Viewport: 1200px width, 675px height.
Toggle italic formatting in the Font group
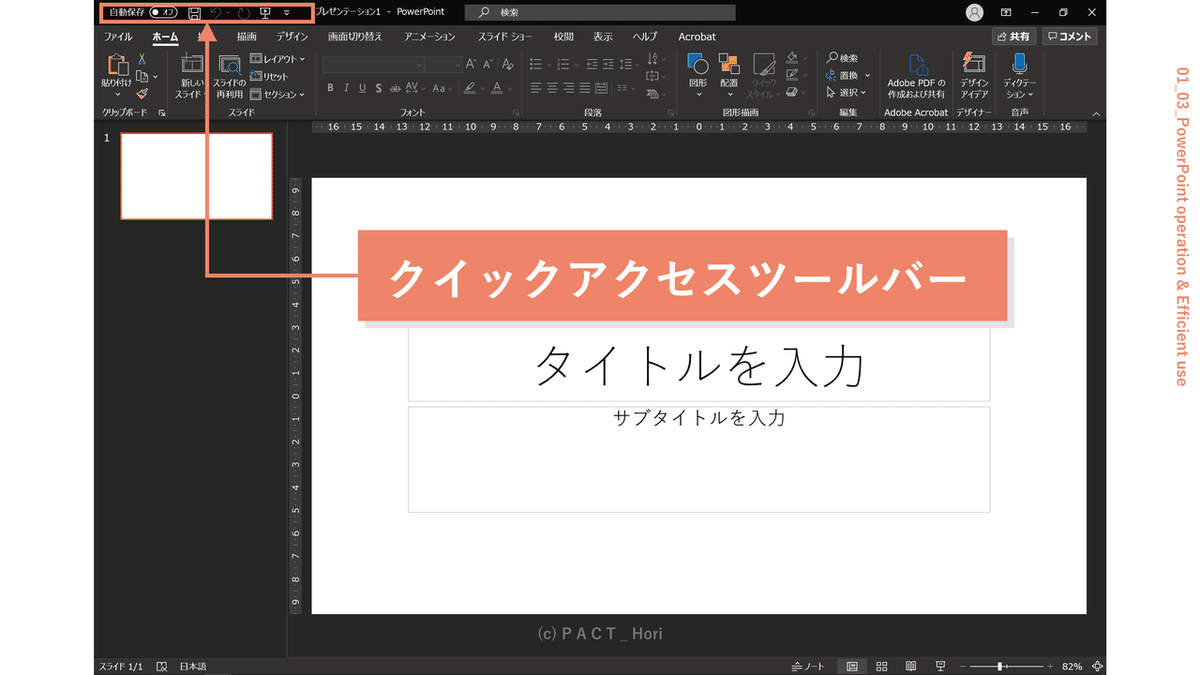[344, 87]
